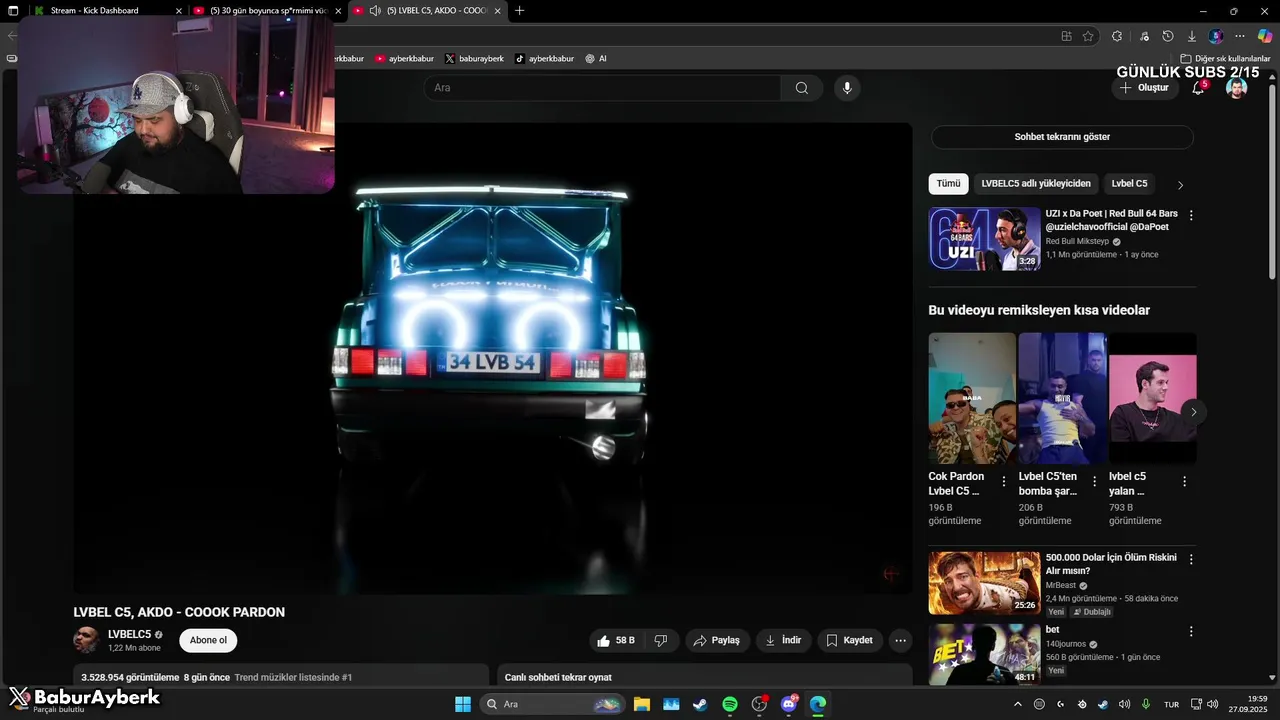Add page to favorites star icon
Image resolution: width=1280 pixels, height=720 pixels.
[x=1088, y=36]
